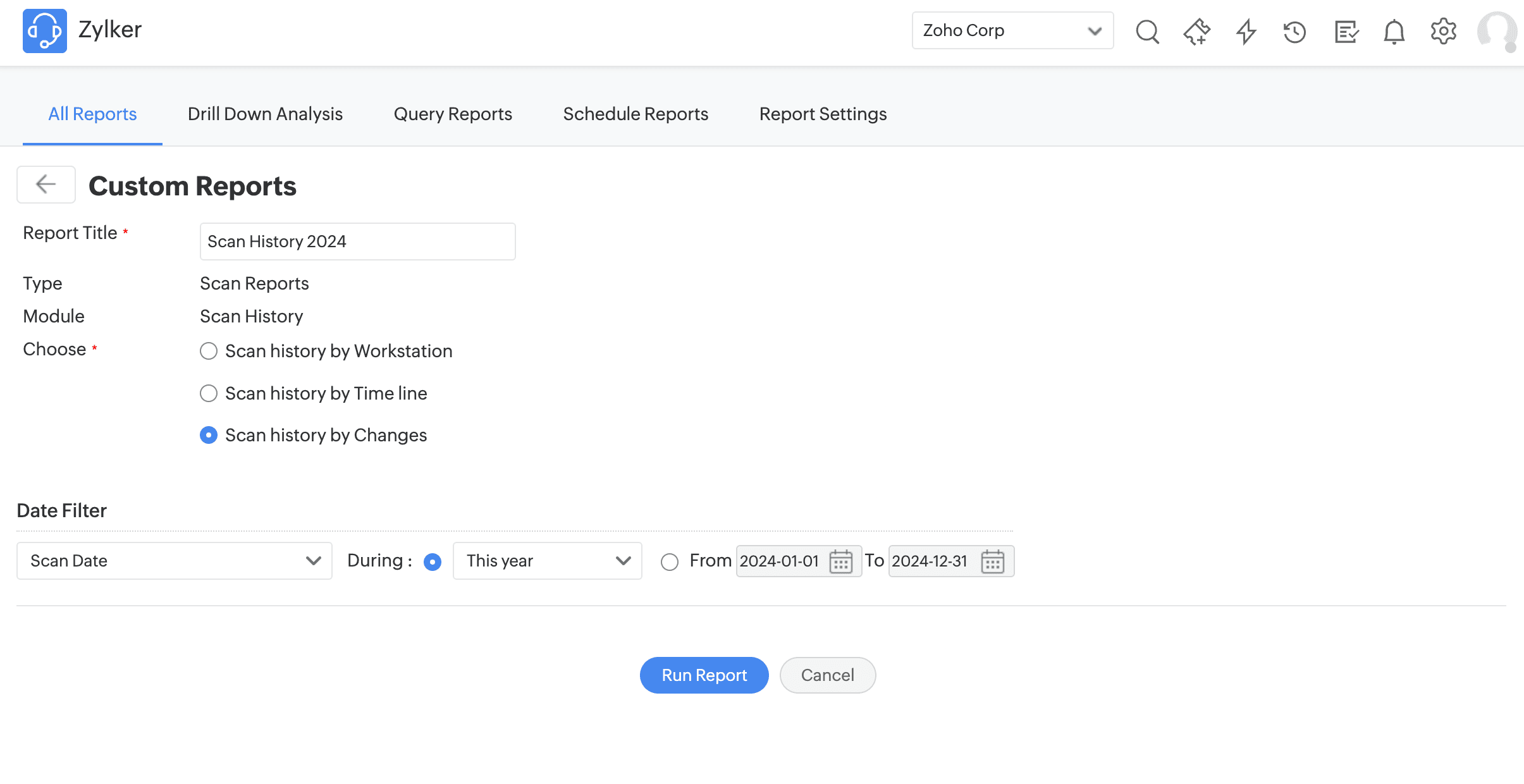This screenshot has width=1524, height=784.
Task: Expand the This year dropdown
Action: pos(548,561)
